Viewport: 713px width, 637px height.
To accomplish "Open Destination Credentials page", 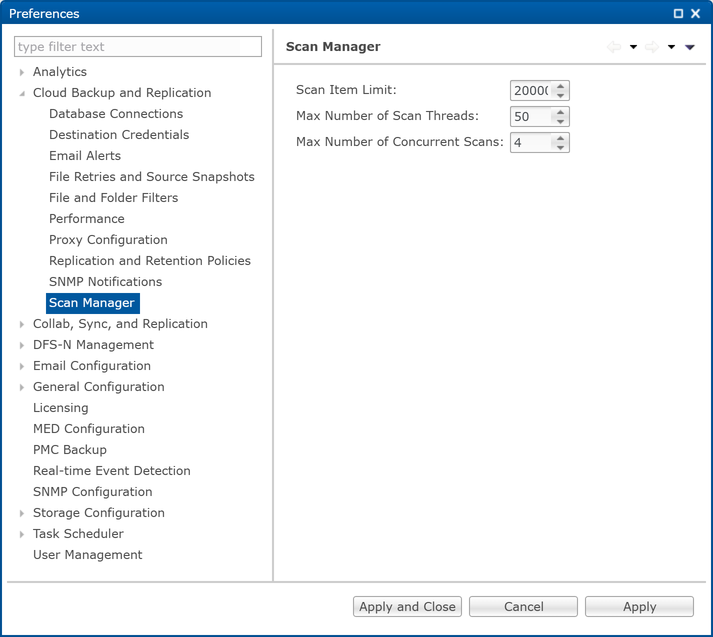I will pos(119,135).
